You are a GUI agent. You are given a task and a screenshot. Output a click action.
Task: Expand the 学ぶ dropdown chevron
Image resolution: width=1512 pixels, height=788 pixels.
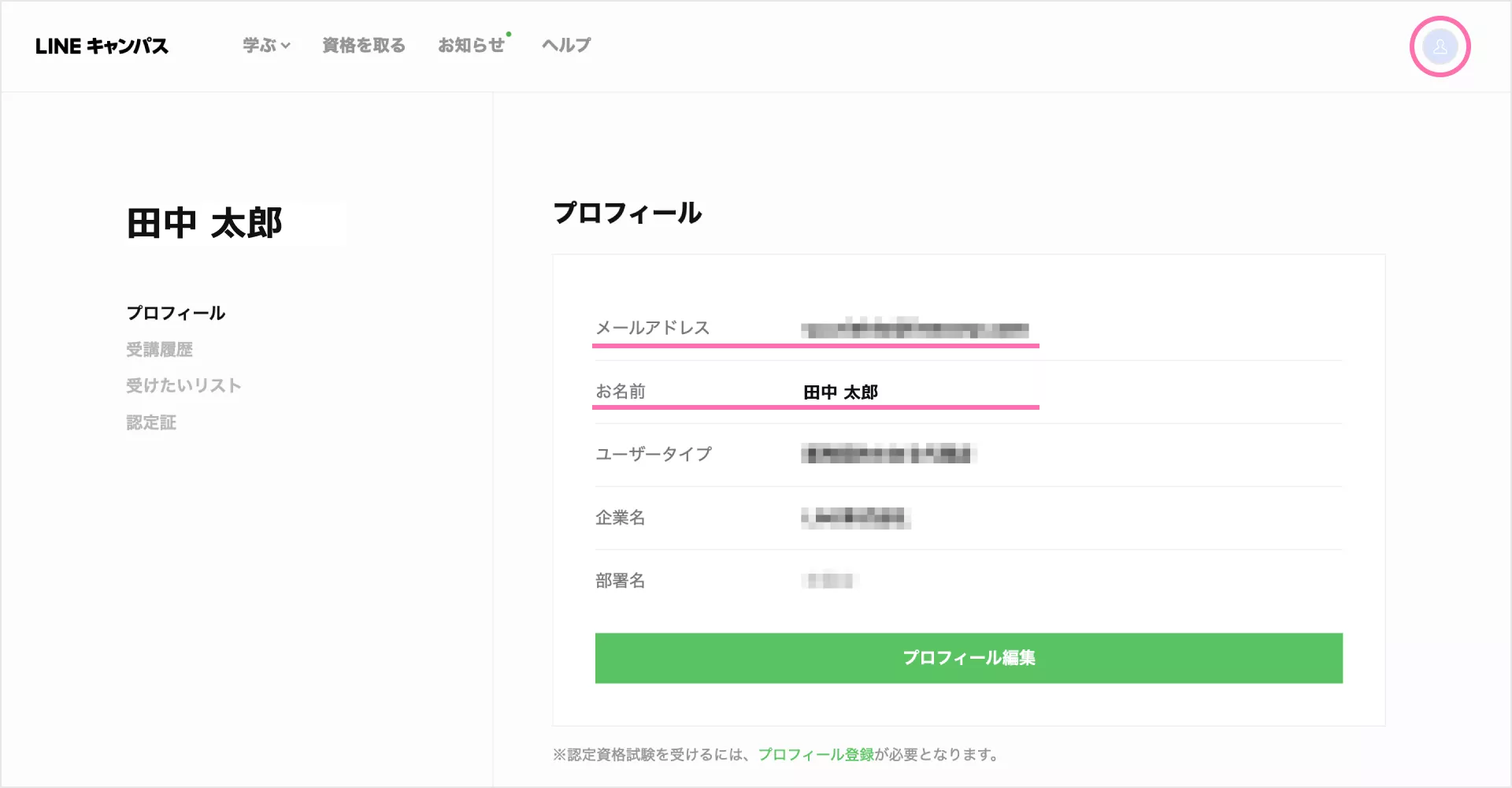tap(286, 46)
